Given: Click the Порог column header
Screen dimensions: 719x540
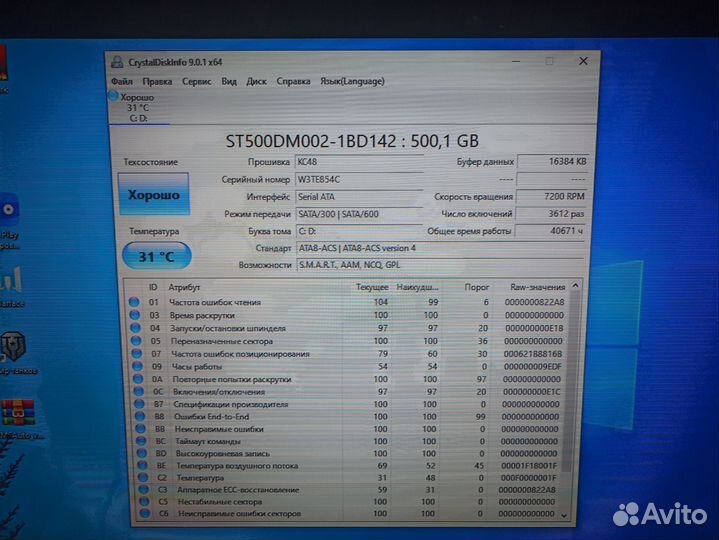Looking at the screenshot, I should click(x=476, y=287).
